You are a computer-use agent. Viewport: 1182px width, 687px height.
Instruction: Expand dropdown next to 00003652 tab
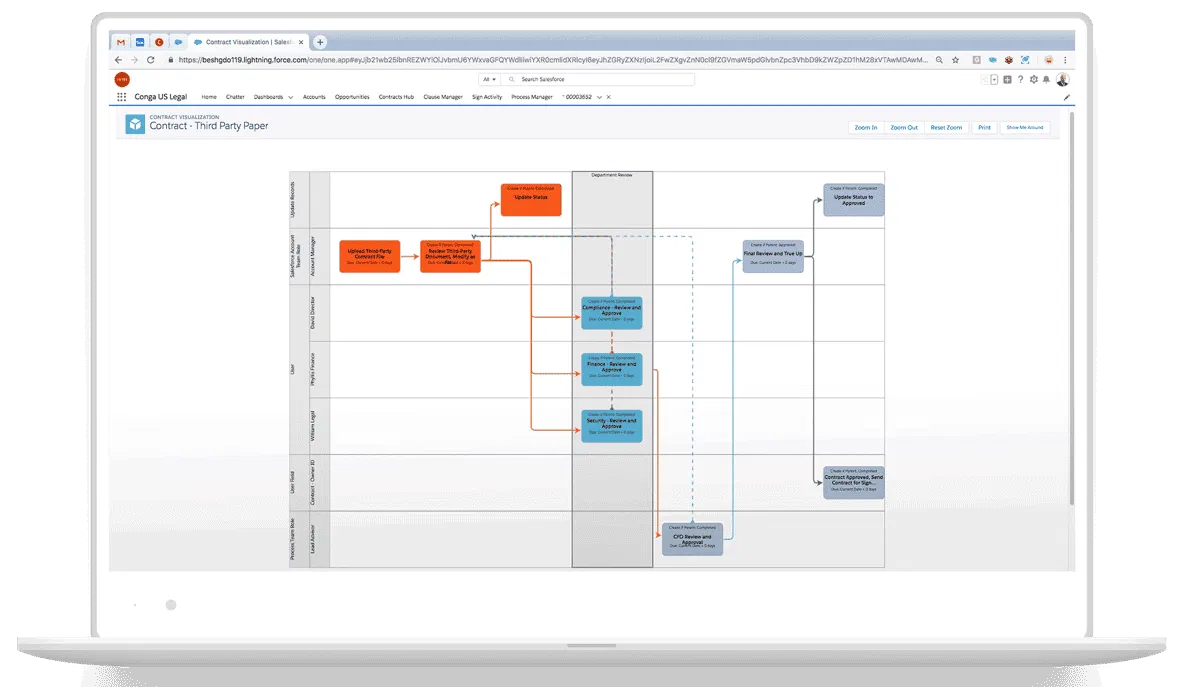tap(598, 97)
